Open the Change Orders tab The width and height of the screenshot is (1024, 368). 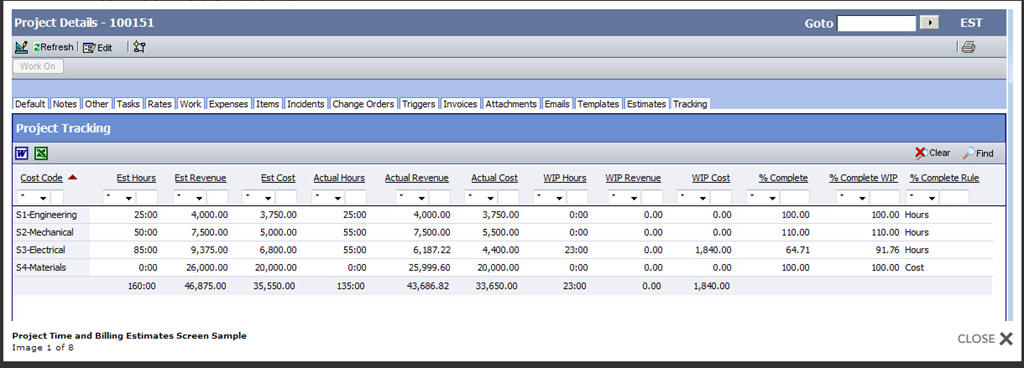(x=363, y=104)
